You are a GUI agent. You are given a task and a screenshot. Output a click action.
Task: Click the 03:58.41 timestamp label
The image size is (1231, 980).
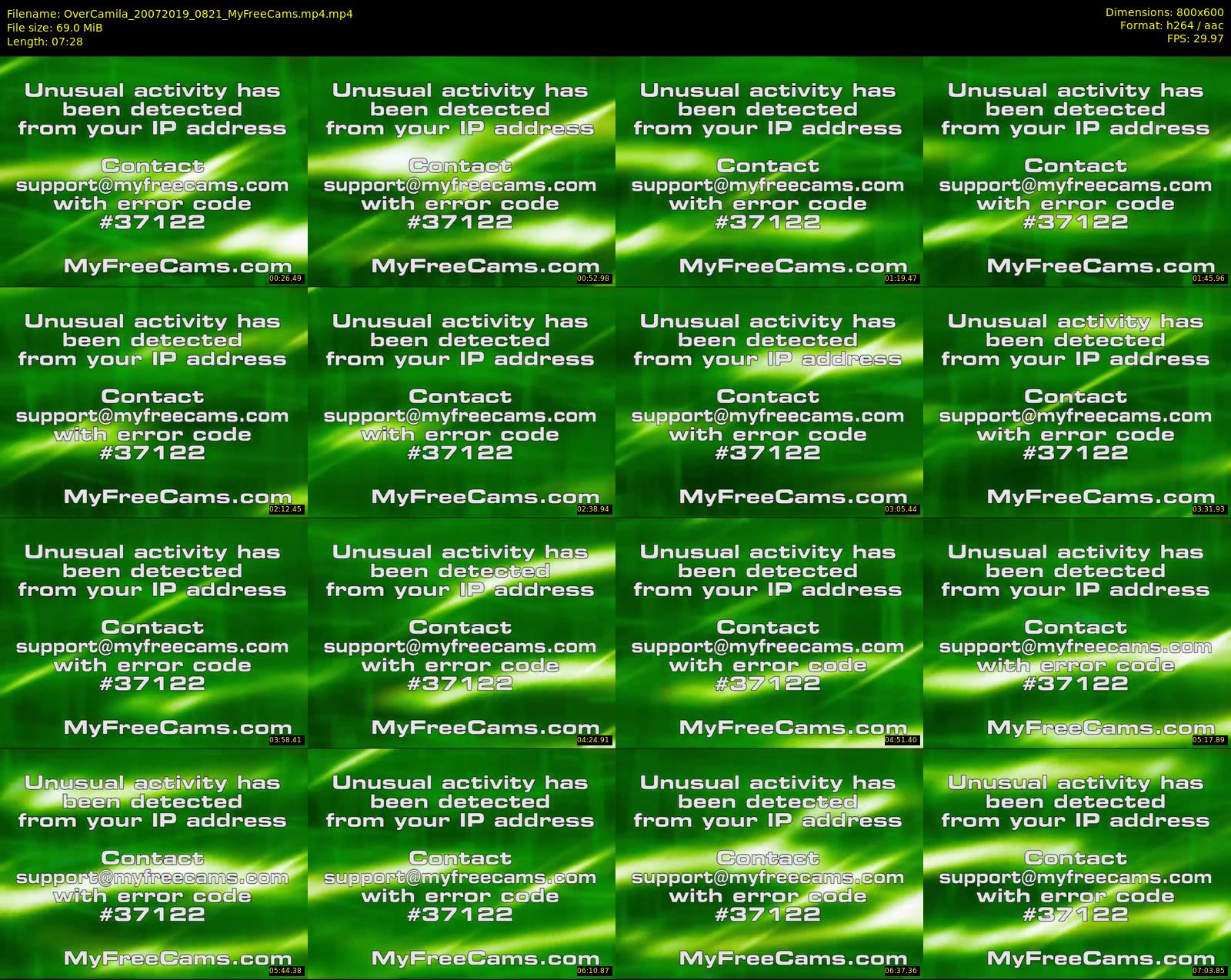(286, 740)
